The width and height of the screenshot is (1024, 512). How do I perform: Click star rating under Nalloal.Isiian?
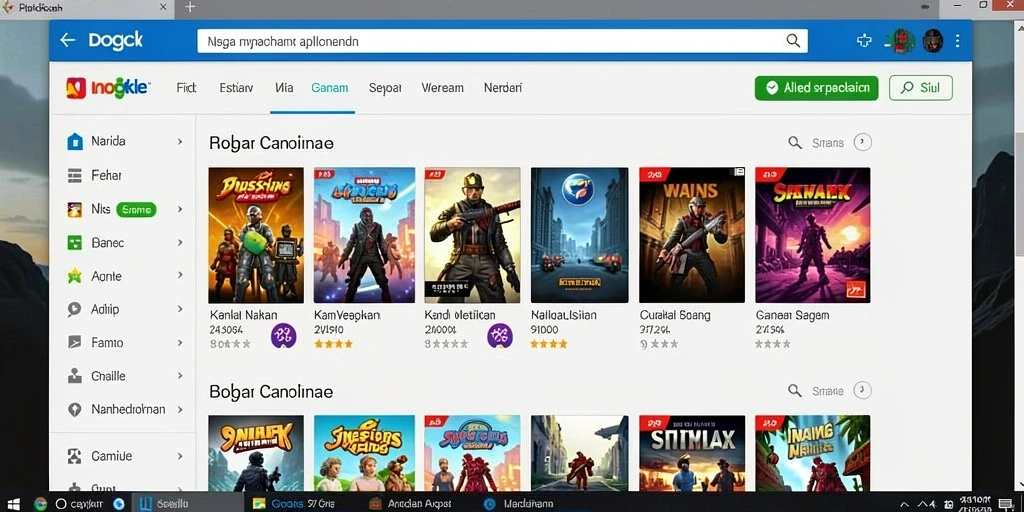[x=549, y=344]
